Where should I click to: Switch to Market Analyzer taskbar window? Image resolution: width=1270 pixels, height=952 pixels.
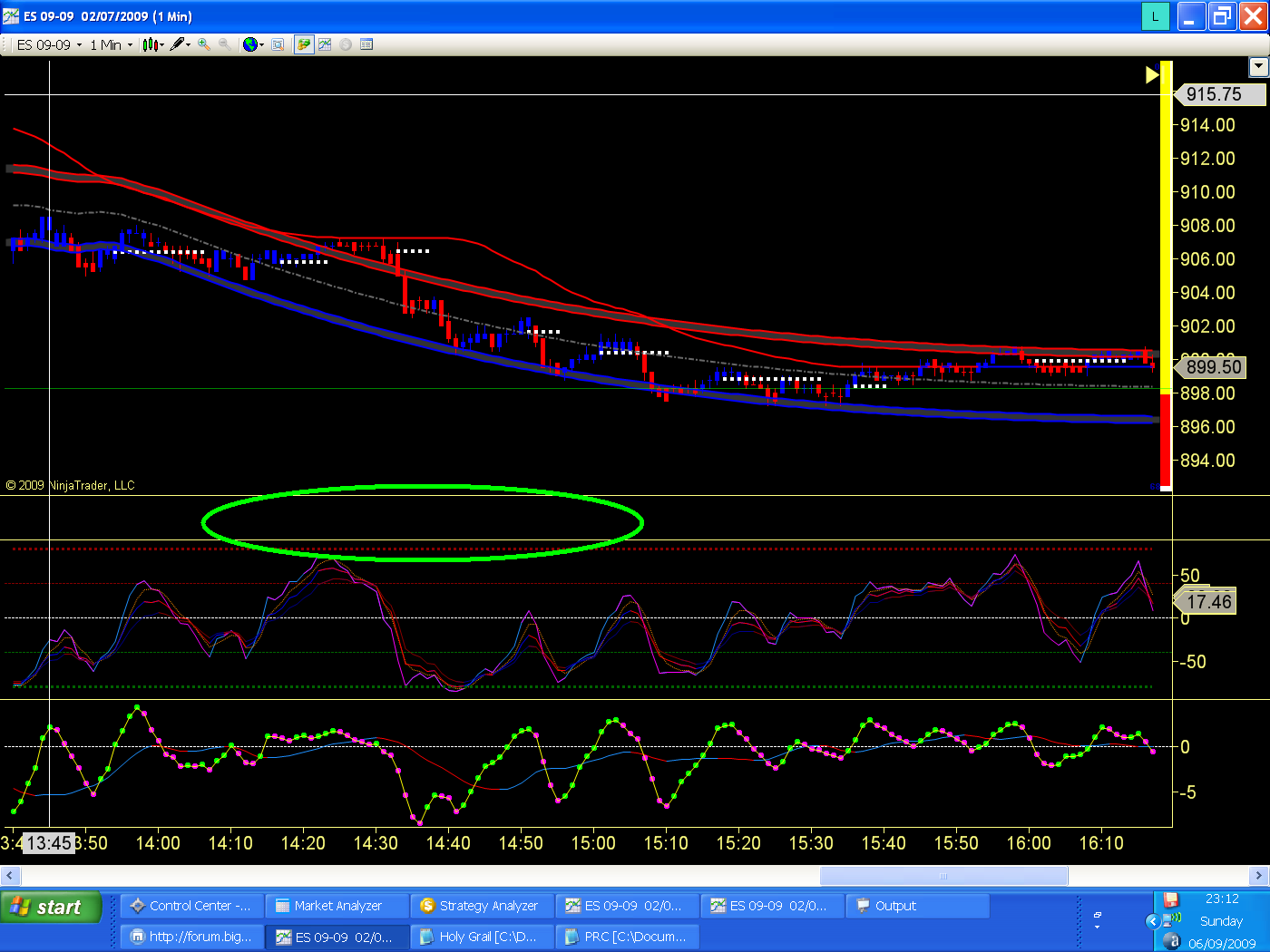tap(337, 906)
